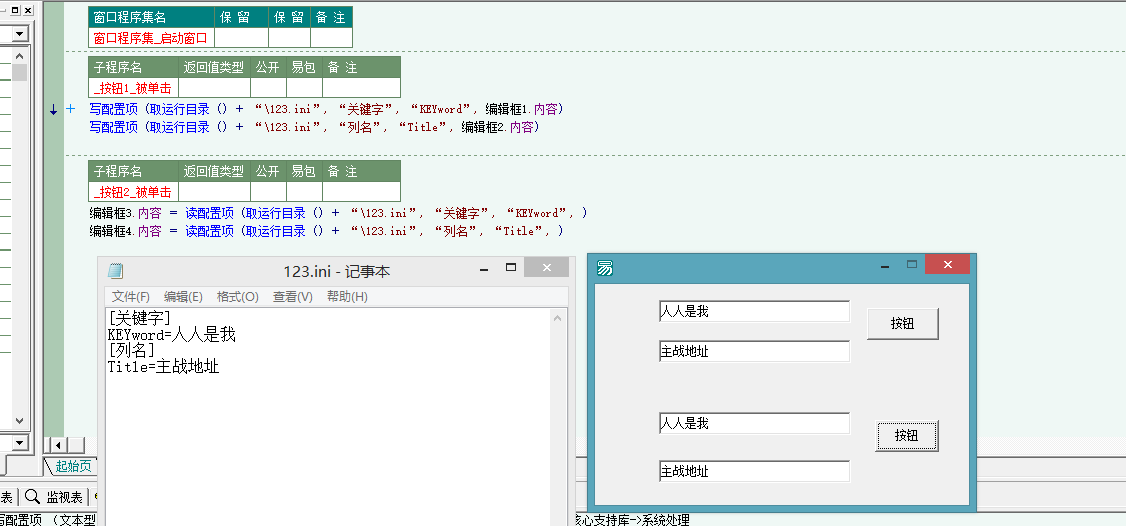Click 易包 header in _按钮2_被单击 table

coord(304,171)
